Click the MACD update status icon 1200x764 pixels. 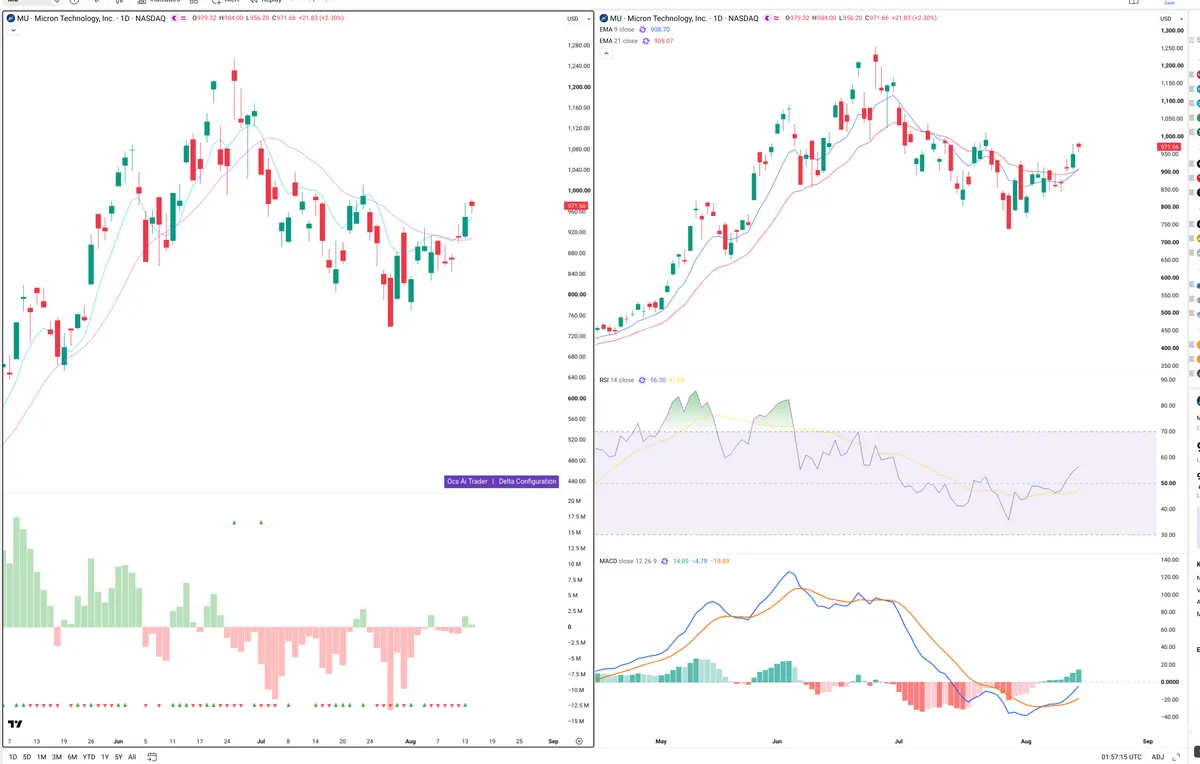click(x=664, y=561)
